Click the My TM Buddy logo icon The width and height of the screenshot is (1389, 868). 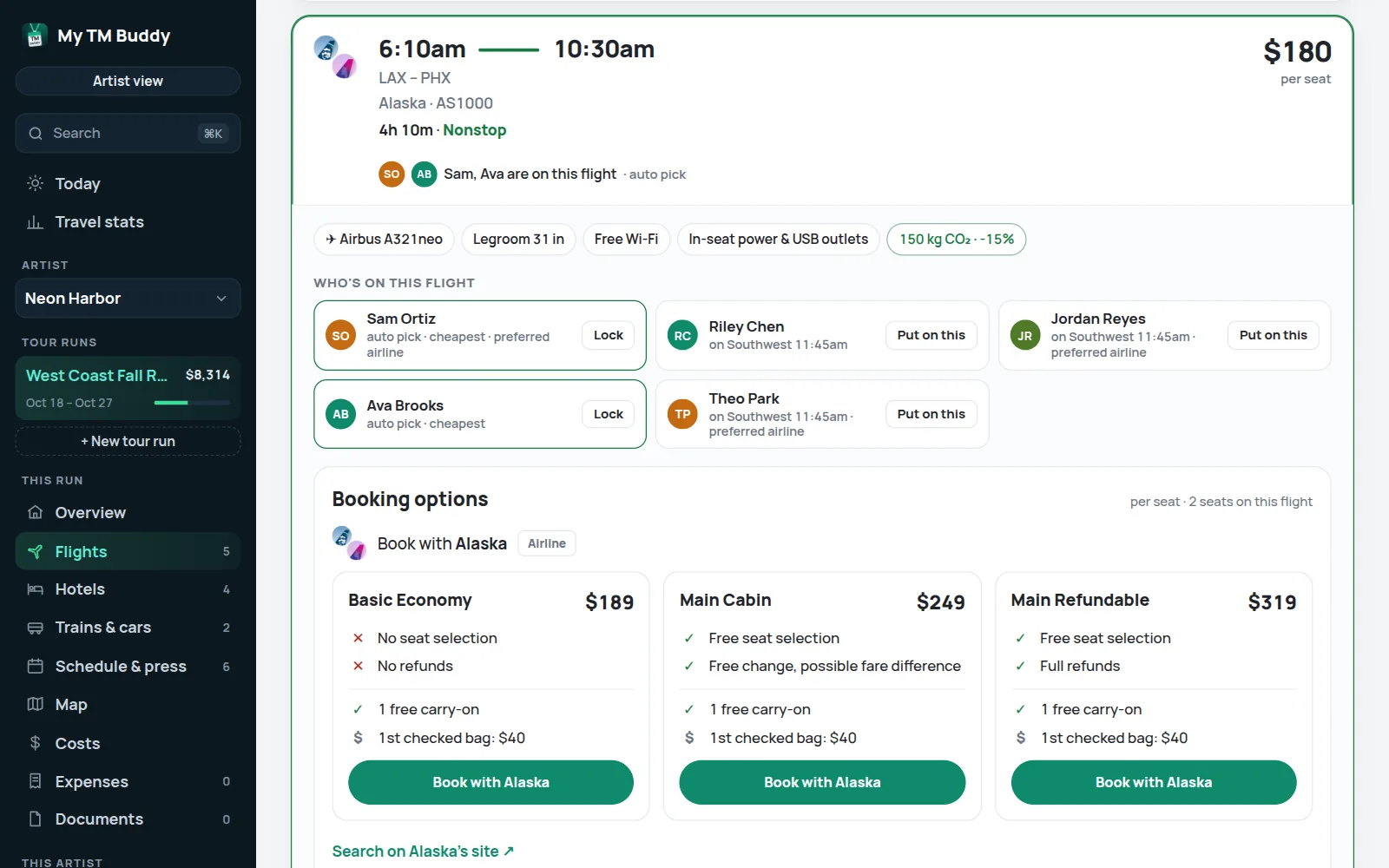pyautogui.click(x=35, y=36)
